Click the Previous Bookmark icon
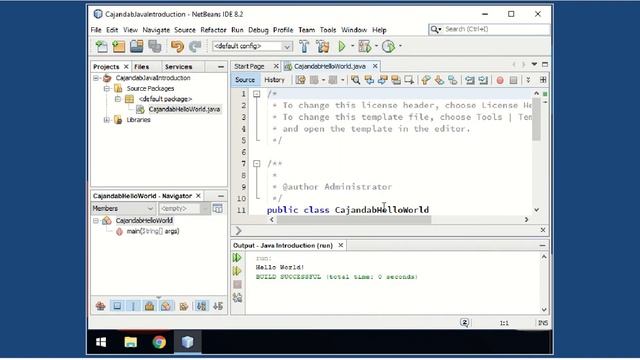Screen dimensions: 640x360 tap(426, 80)
